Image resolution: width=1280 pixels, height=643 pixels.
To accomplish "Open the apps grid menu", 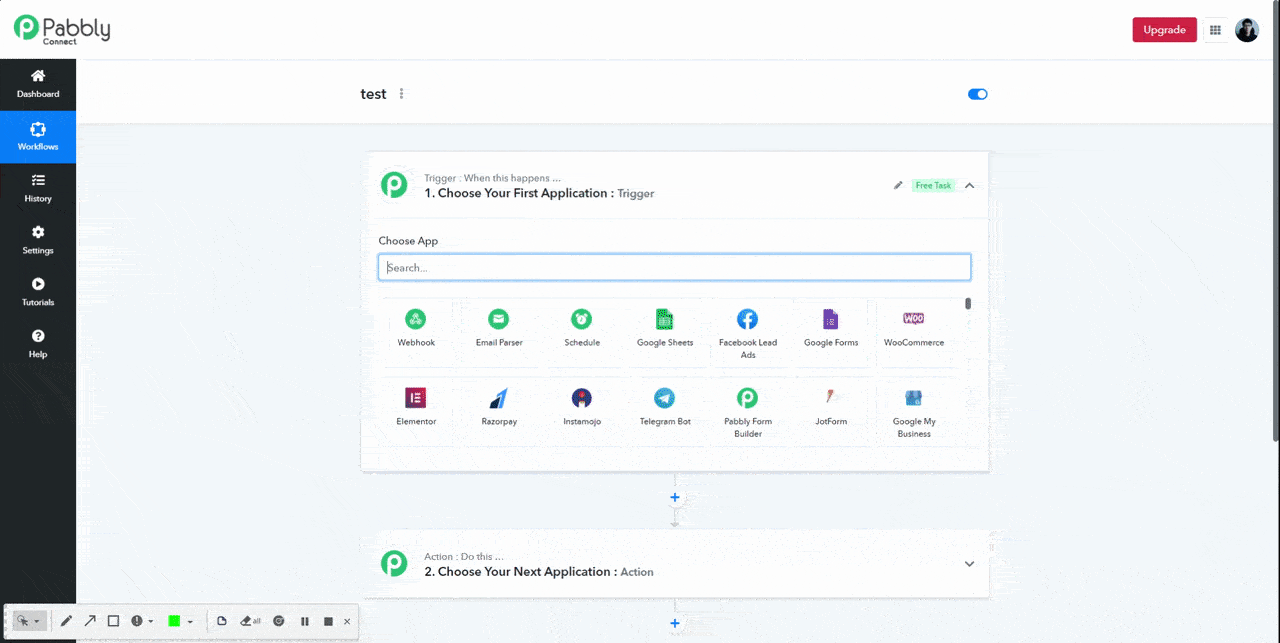I will 1216,30.
